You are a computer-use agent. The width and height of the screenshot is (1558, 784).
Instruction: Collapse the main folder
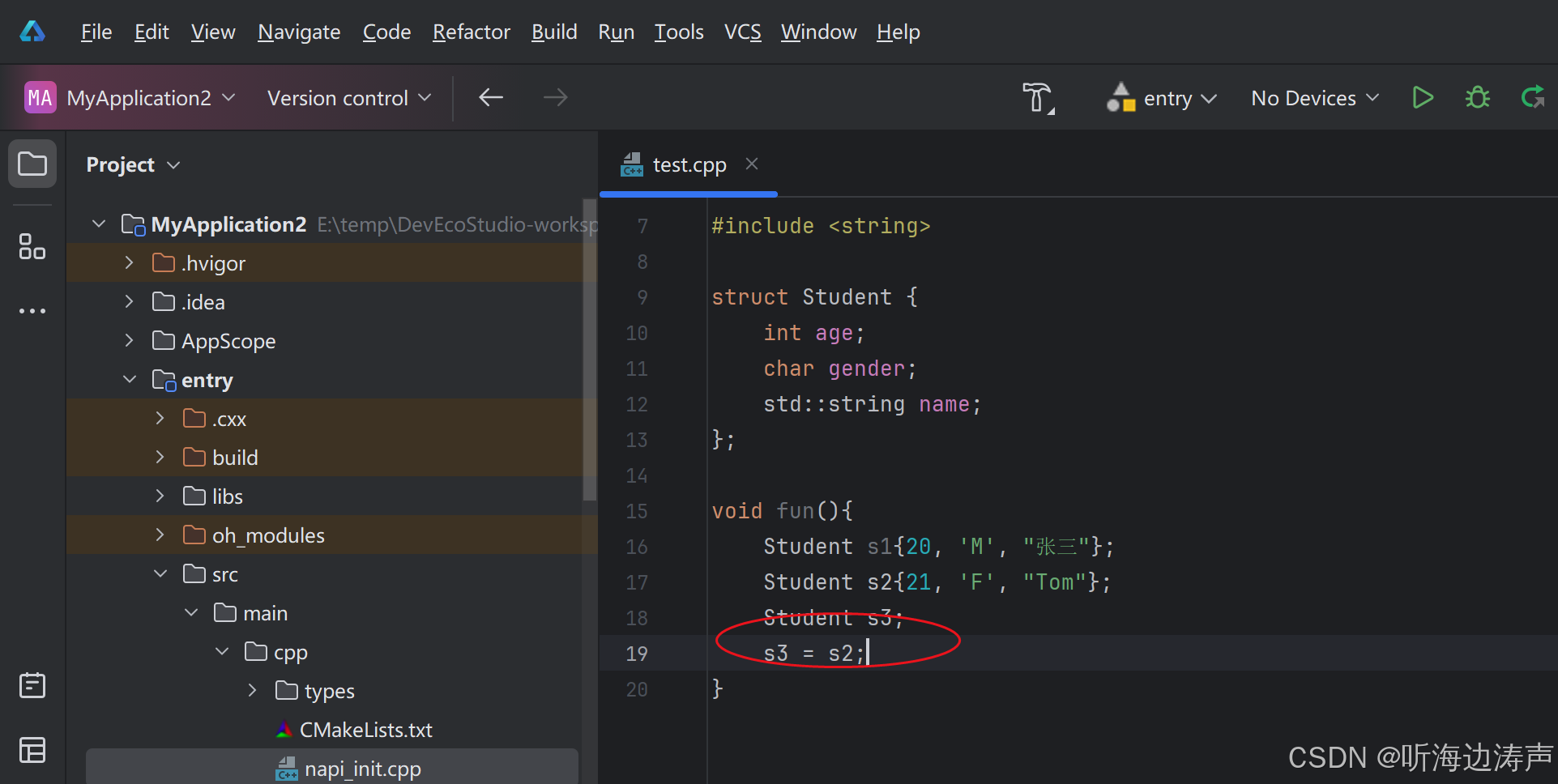(x=191, y=612)
